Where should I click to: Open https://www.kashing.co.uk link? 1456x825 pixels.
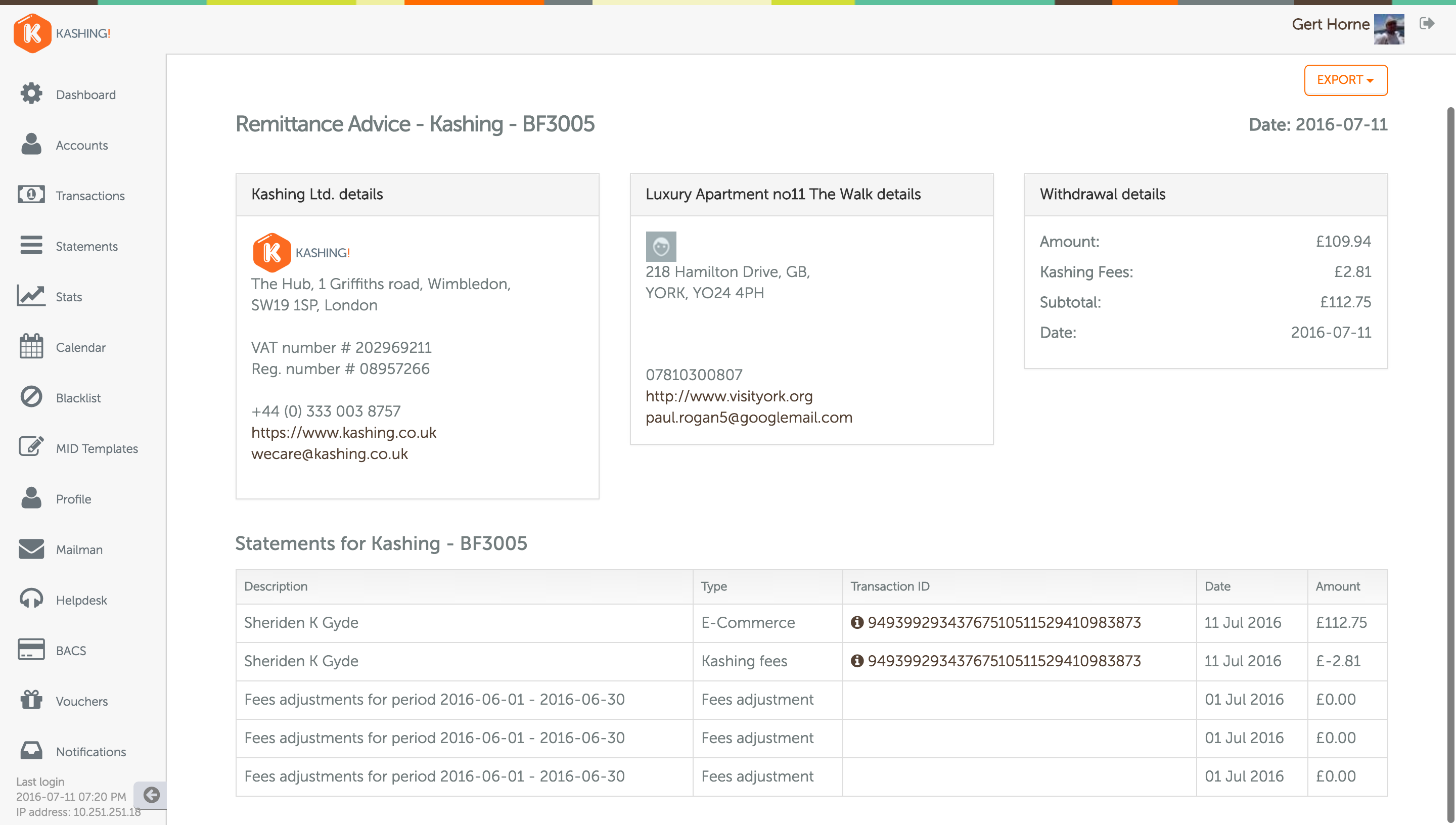click(343, 432)
